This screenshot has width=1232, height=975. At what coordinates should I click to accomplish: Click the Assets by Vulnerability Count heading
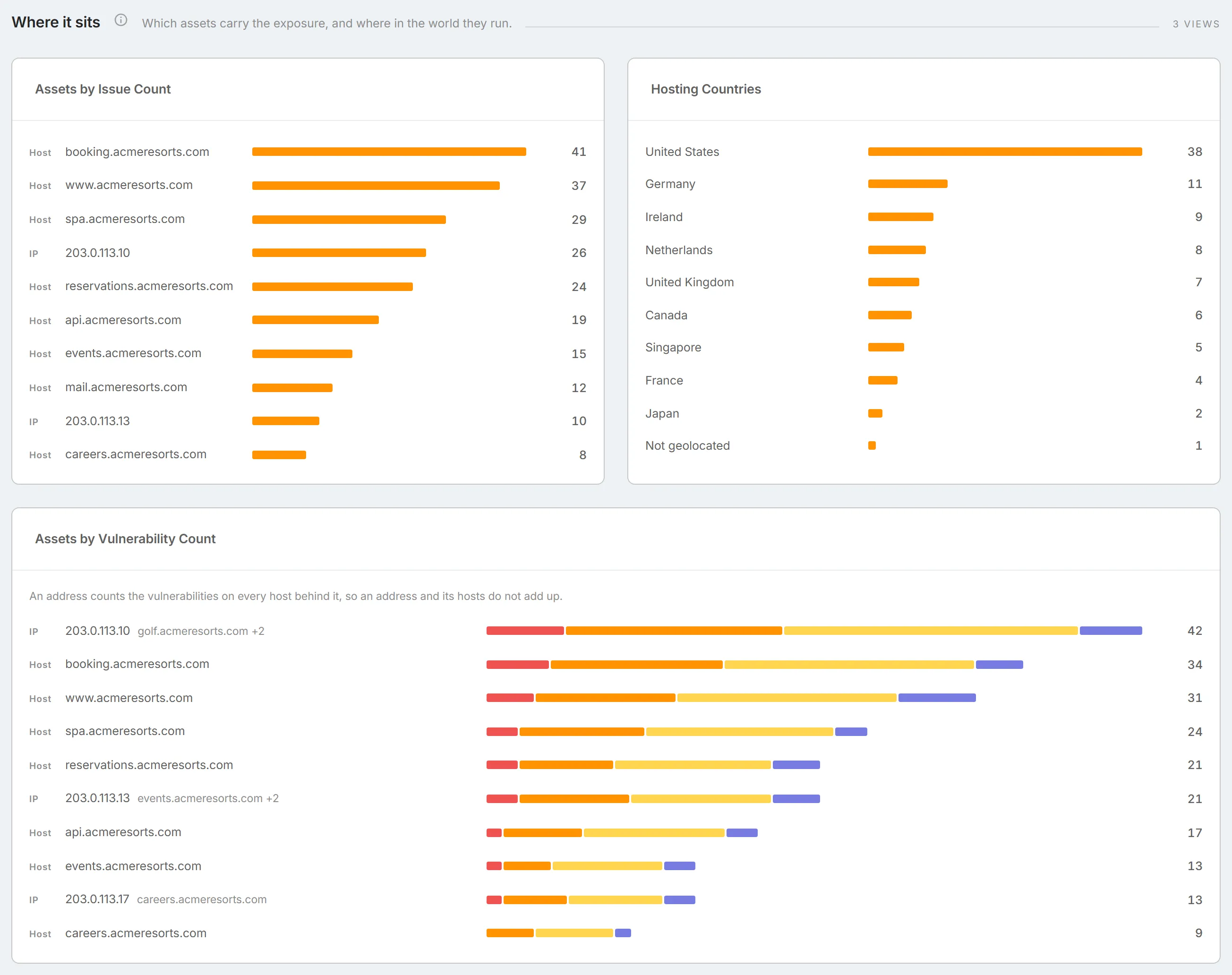coord(125,539)
